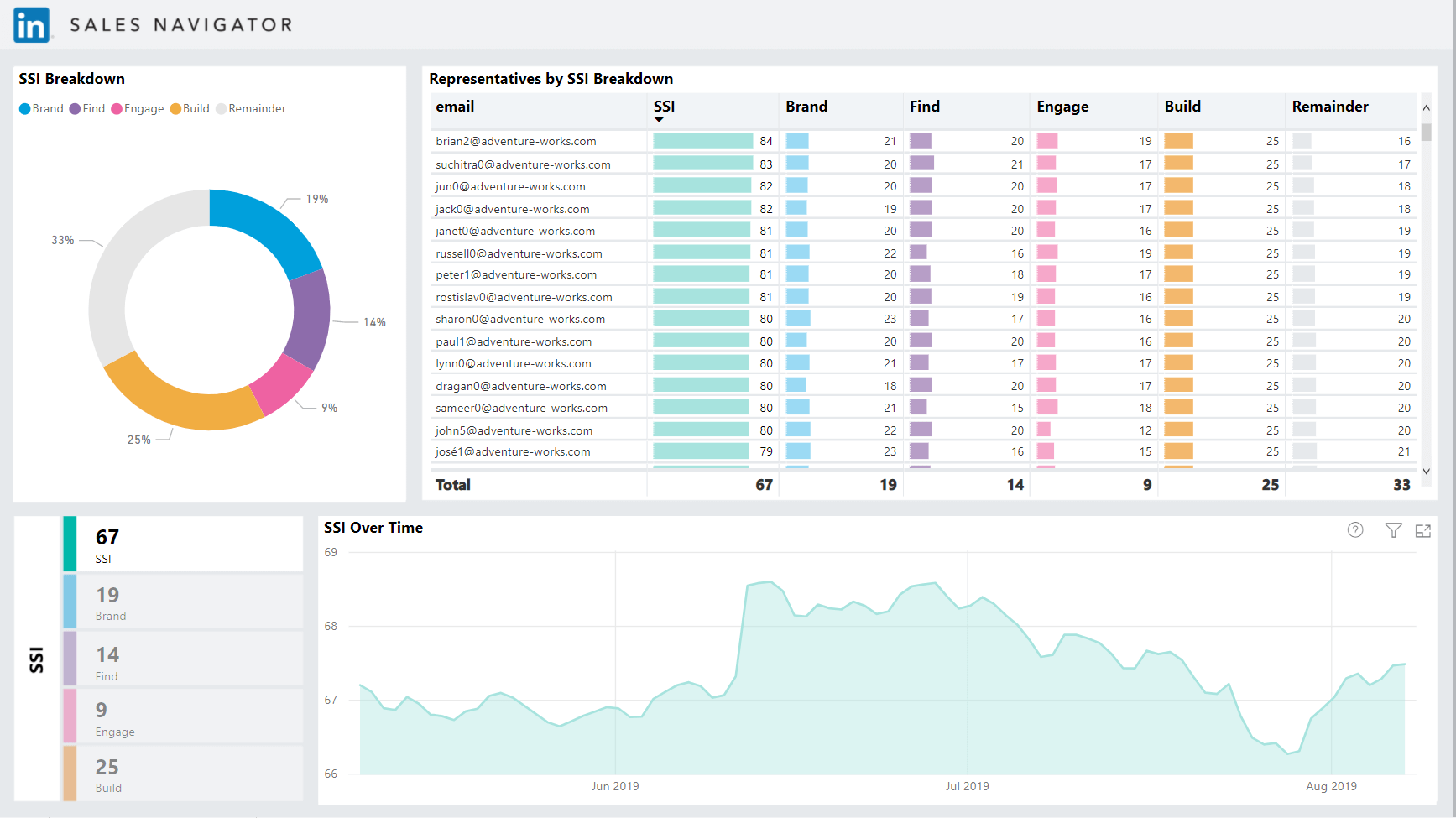Screen dimensions: 1456x818
Task: Click the Find legend dot in SSI Breakdown
Action: 76,109
